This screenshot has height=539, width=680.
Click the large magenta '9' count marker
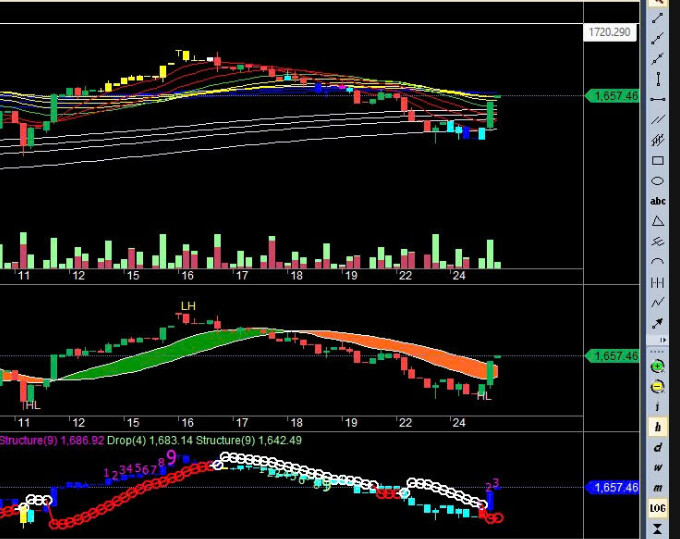[171, 458]
